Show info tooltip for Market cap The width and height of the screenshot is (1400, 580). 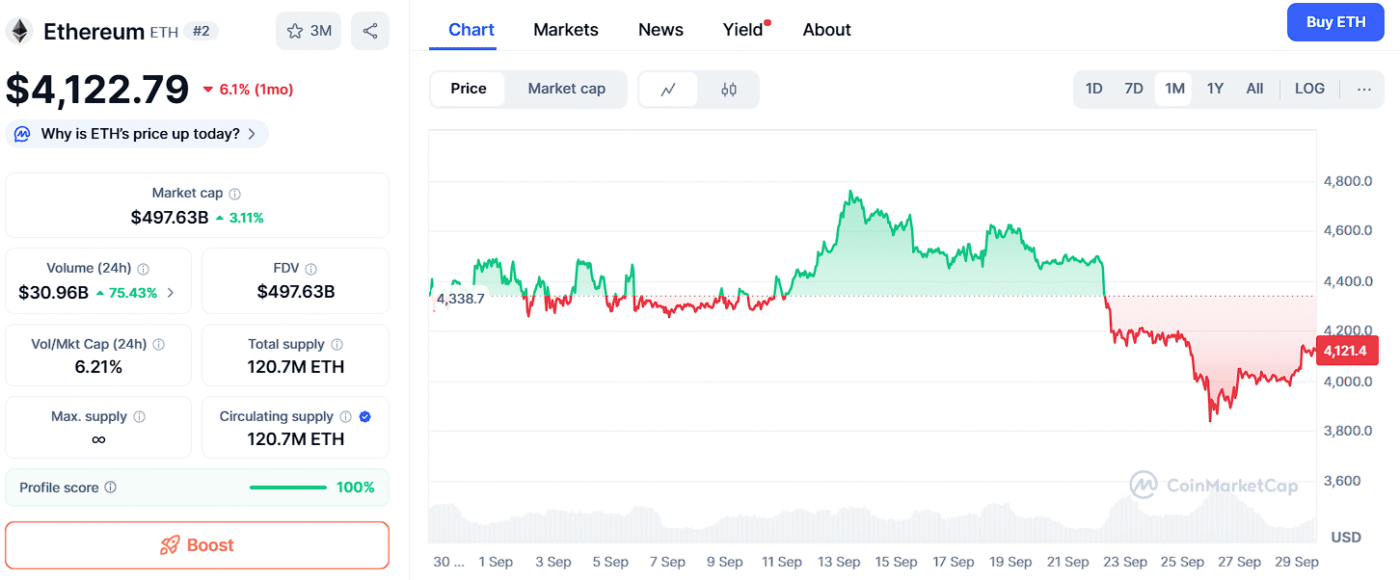[x=235, y=194]
